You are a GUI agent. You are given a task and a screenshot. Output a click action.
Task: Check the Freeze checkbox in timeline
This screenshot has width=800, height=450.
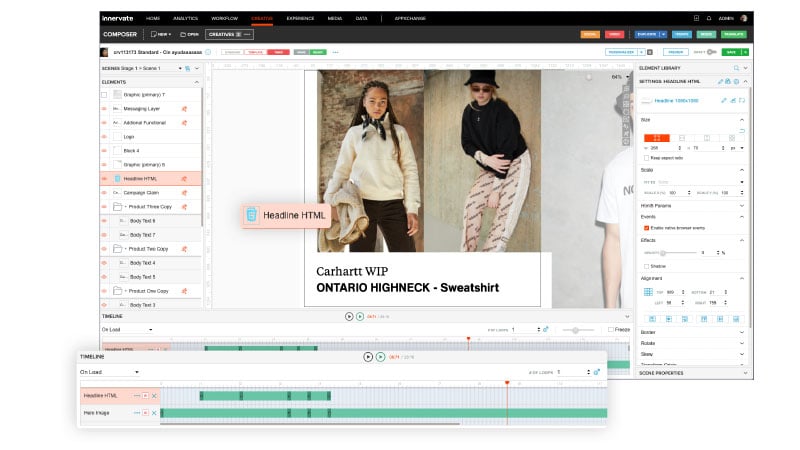(611, 328)
